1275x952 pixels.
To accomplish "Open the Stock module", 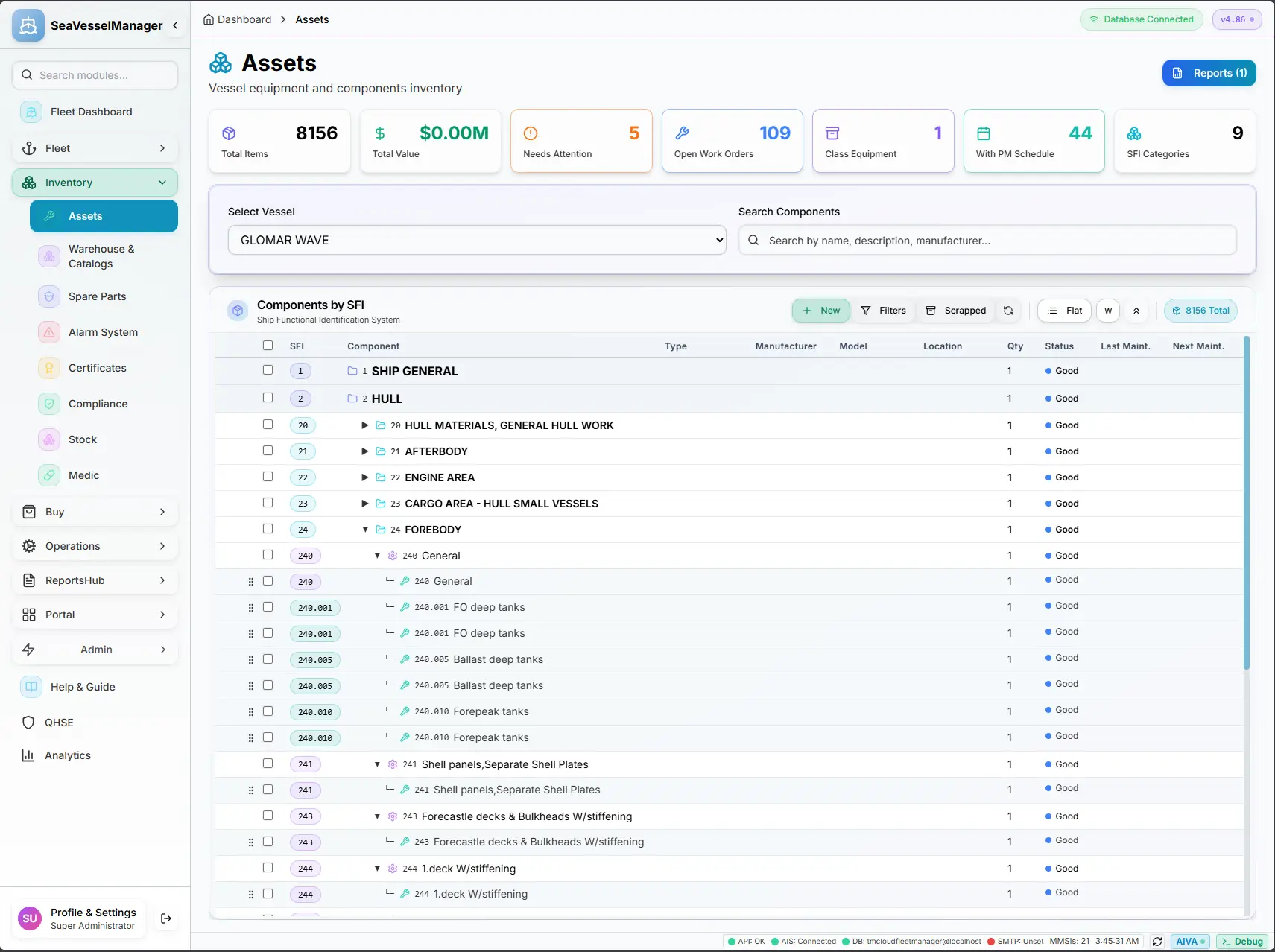I will coord(104,439).
